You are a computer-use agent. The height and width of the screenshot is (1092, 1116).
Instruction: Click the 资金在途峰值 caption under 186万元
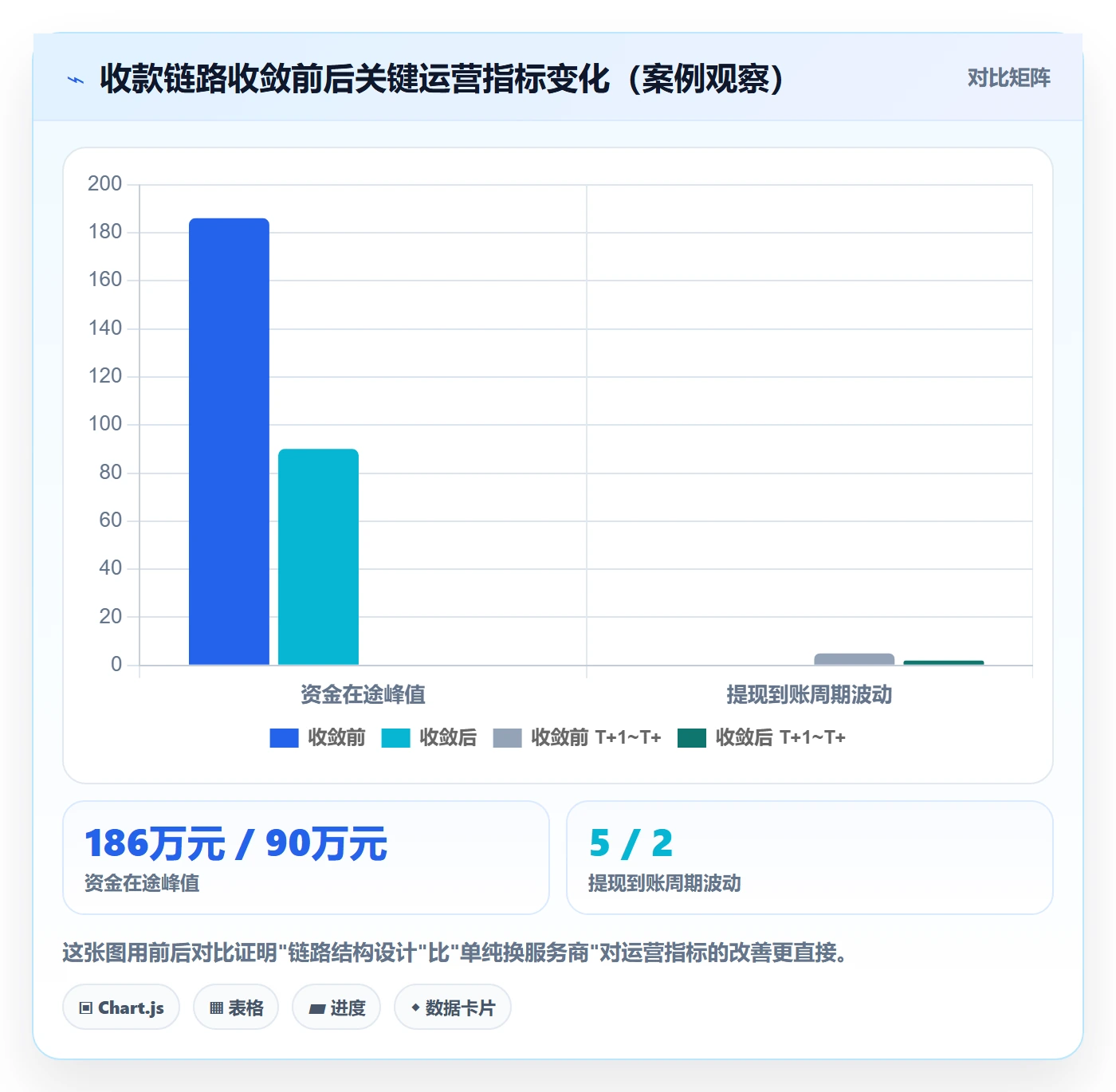pyautogui.click(x=142, y=883)
